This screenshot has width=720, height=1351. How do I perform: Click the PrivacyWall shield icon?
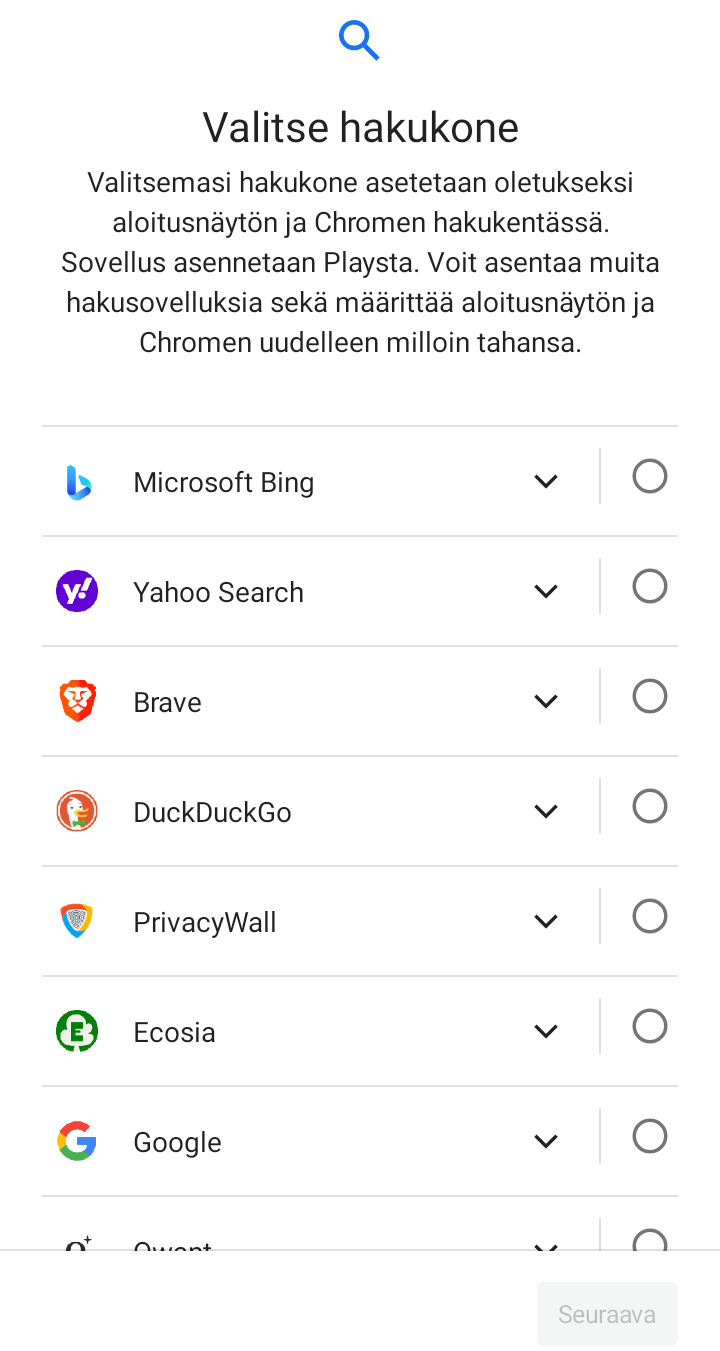pos(77,921)
